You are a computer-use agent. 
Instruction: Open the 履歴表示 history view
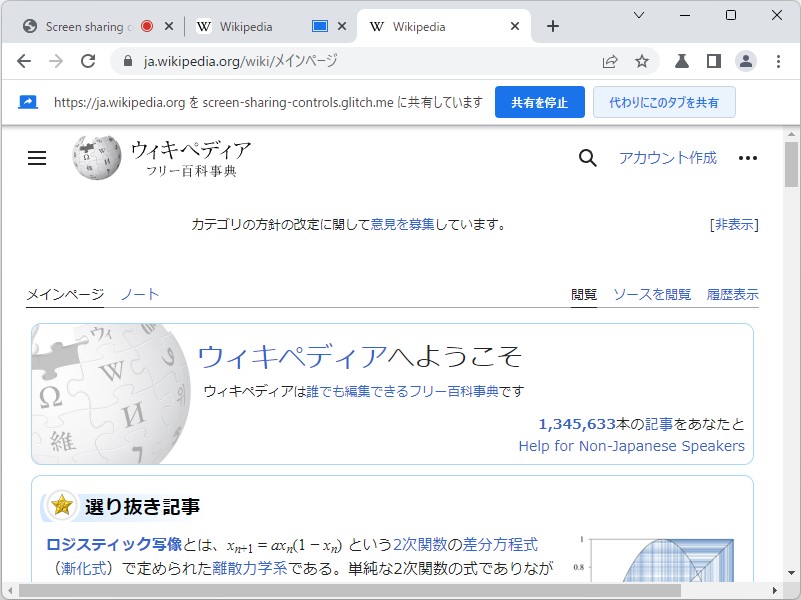(x=733, y=294)
